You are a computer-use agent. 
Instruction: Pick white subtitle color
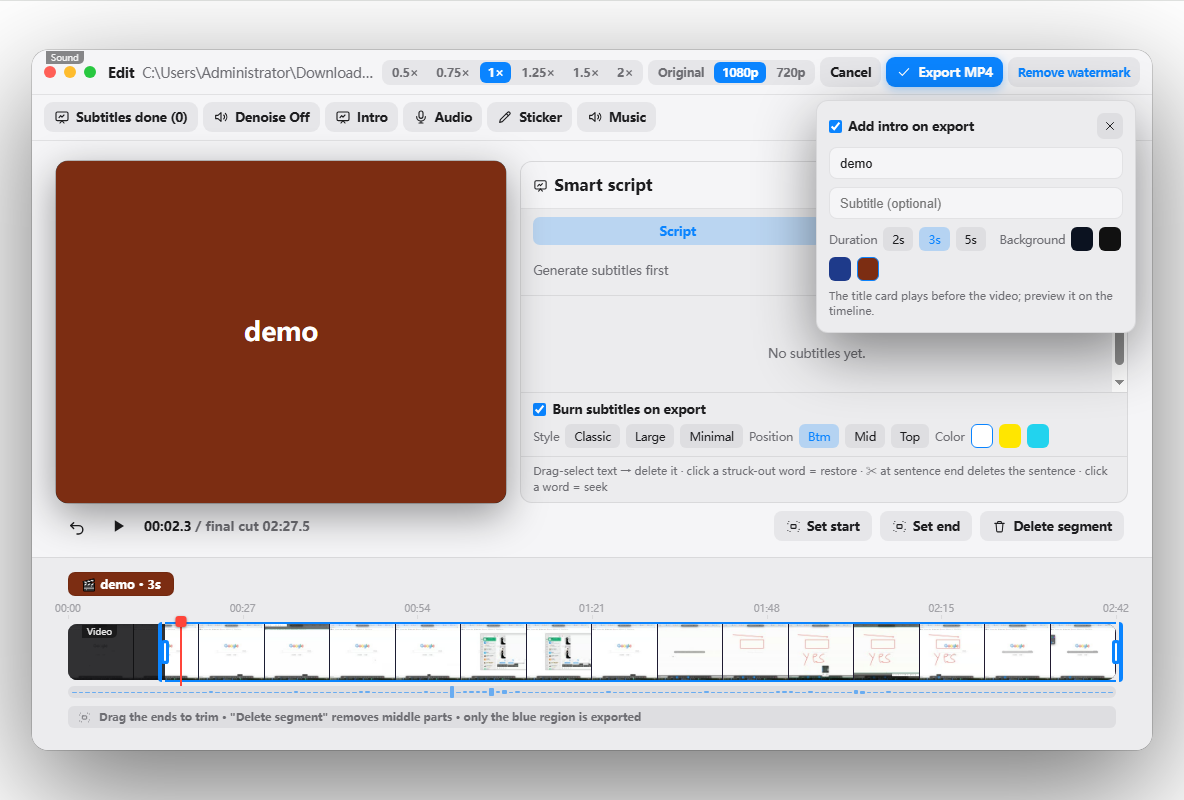(x=982, y=436)
